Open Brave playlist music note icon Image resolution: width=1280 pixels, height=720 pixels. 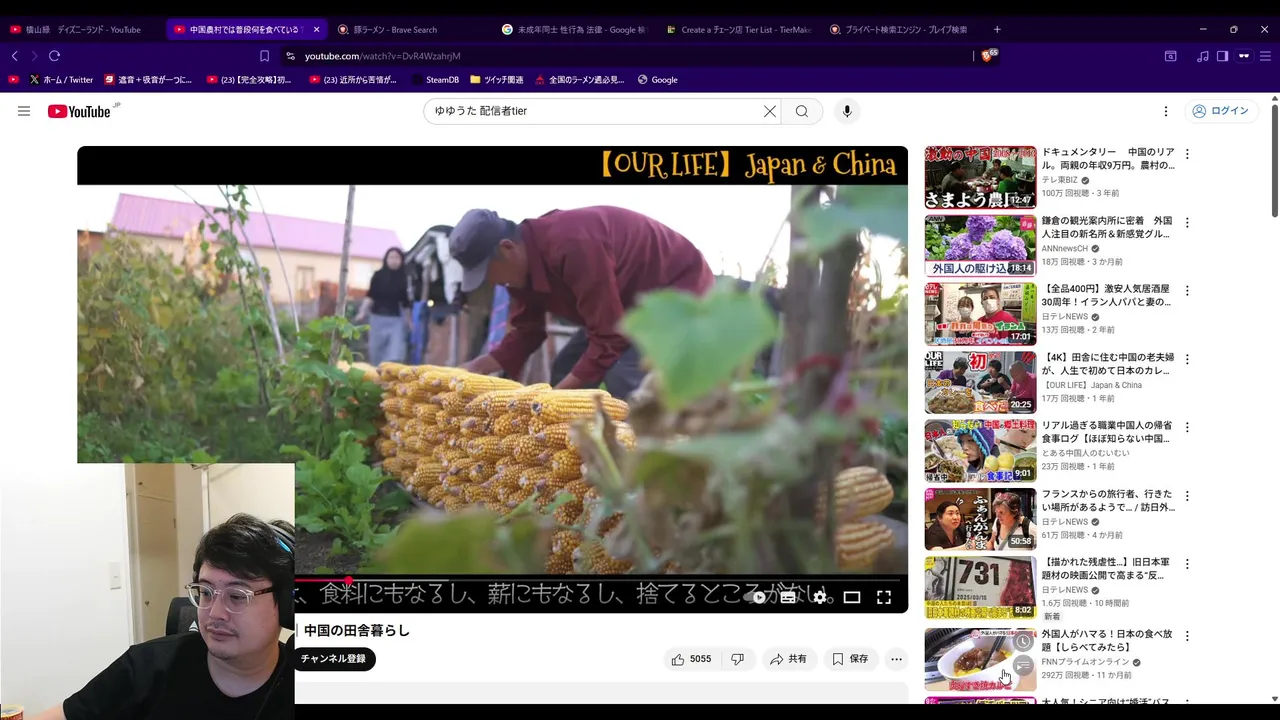1203,56
